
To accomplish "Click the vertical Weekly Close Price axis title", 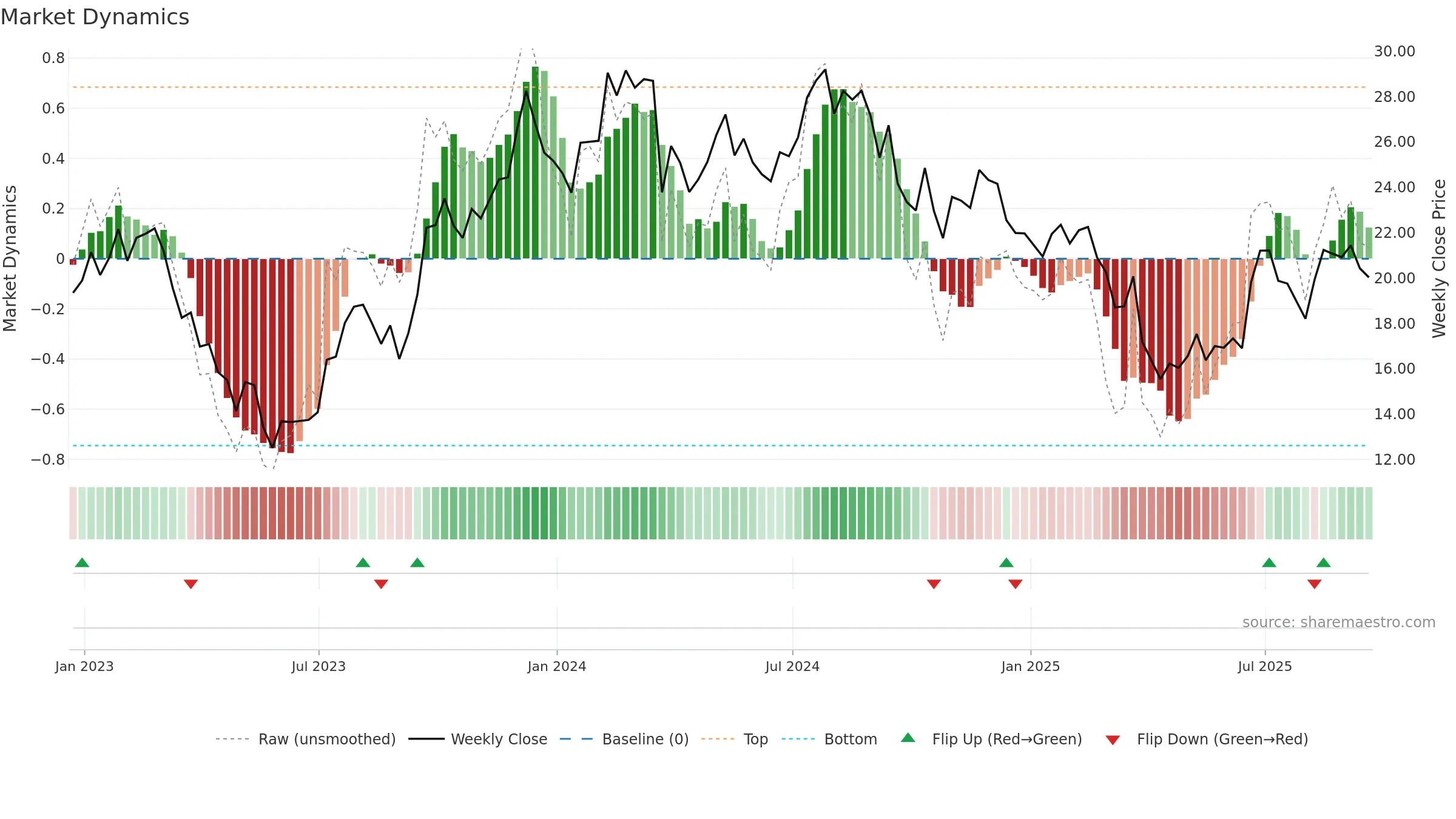I will (x=1439, y=258).
